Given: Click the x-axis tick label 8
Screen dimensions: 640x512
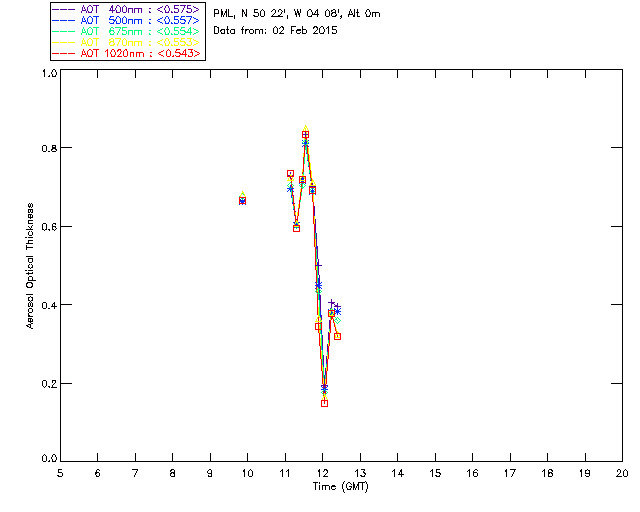Looking at the screenshot, I should (173, 473).
